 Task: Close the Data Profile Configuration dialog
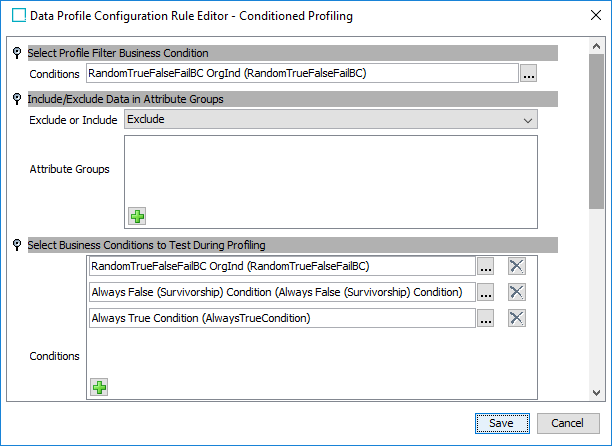coord(596,15)
